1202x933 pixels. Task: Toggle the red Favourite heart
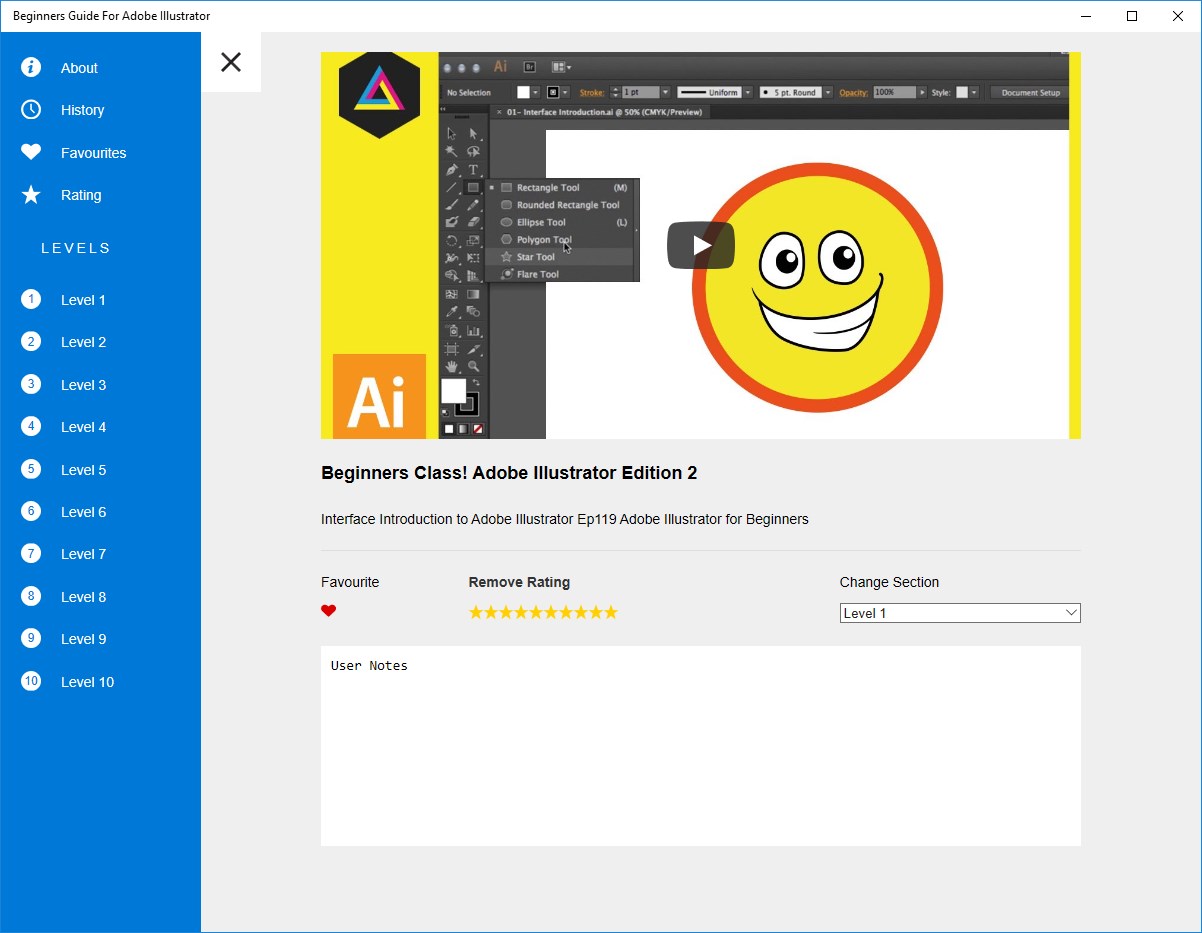point(328,611)
